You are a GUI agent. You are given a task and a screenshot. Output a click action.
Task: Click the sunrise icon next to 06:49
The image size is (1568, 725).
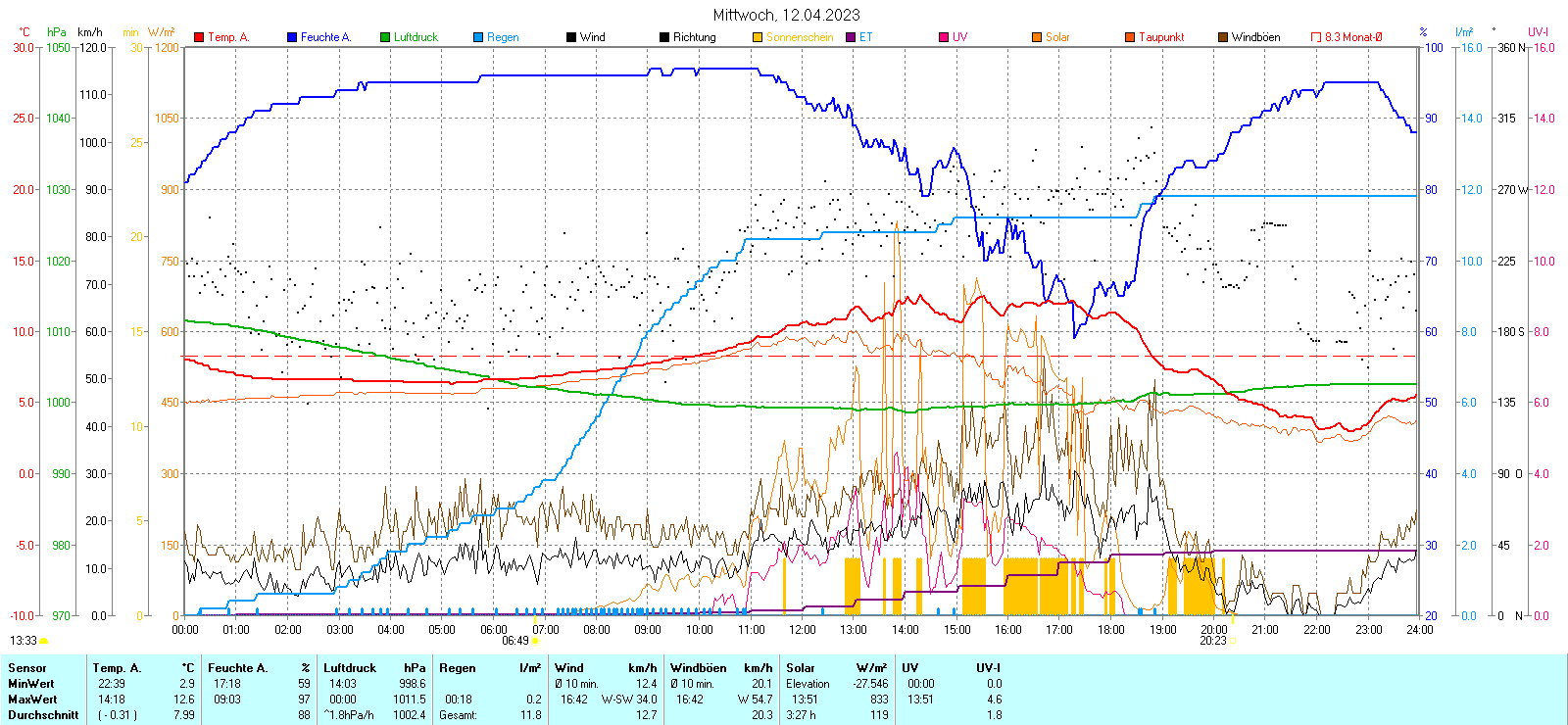(x=536, y=641)
